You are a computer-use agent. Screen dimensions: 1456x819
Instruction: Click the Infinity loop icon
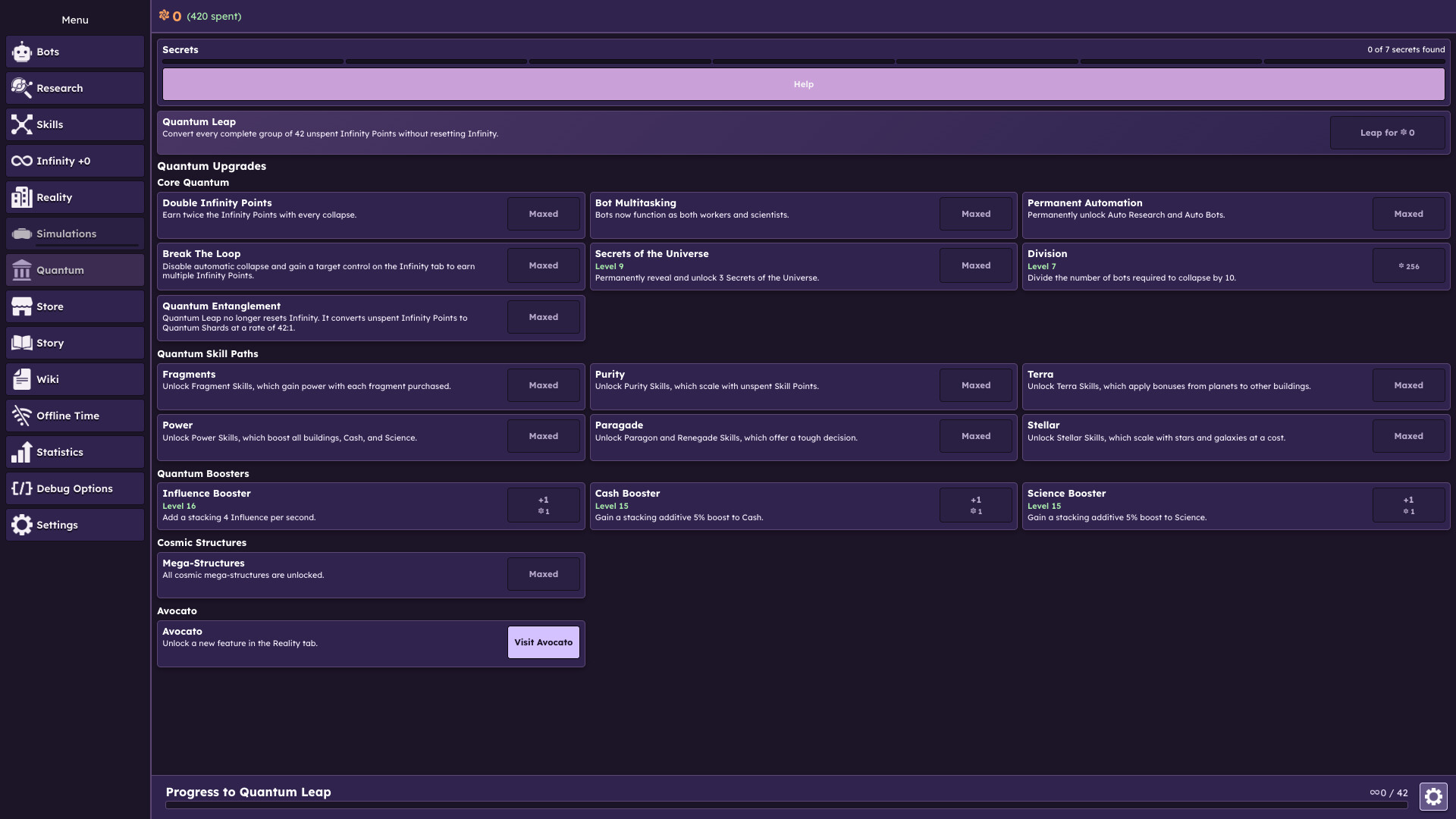[x=22, y=161]
